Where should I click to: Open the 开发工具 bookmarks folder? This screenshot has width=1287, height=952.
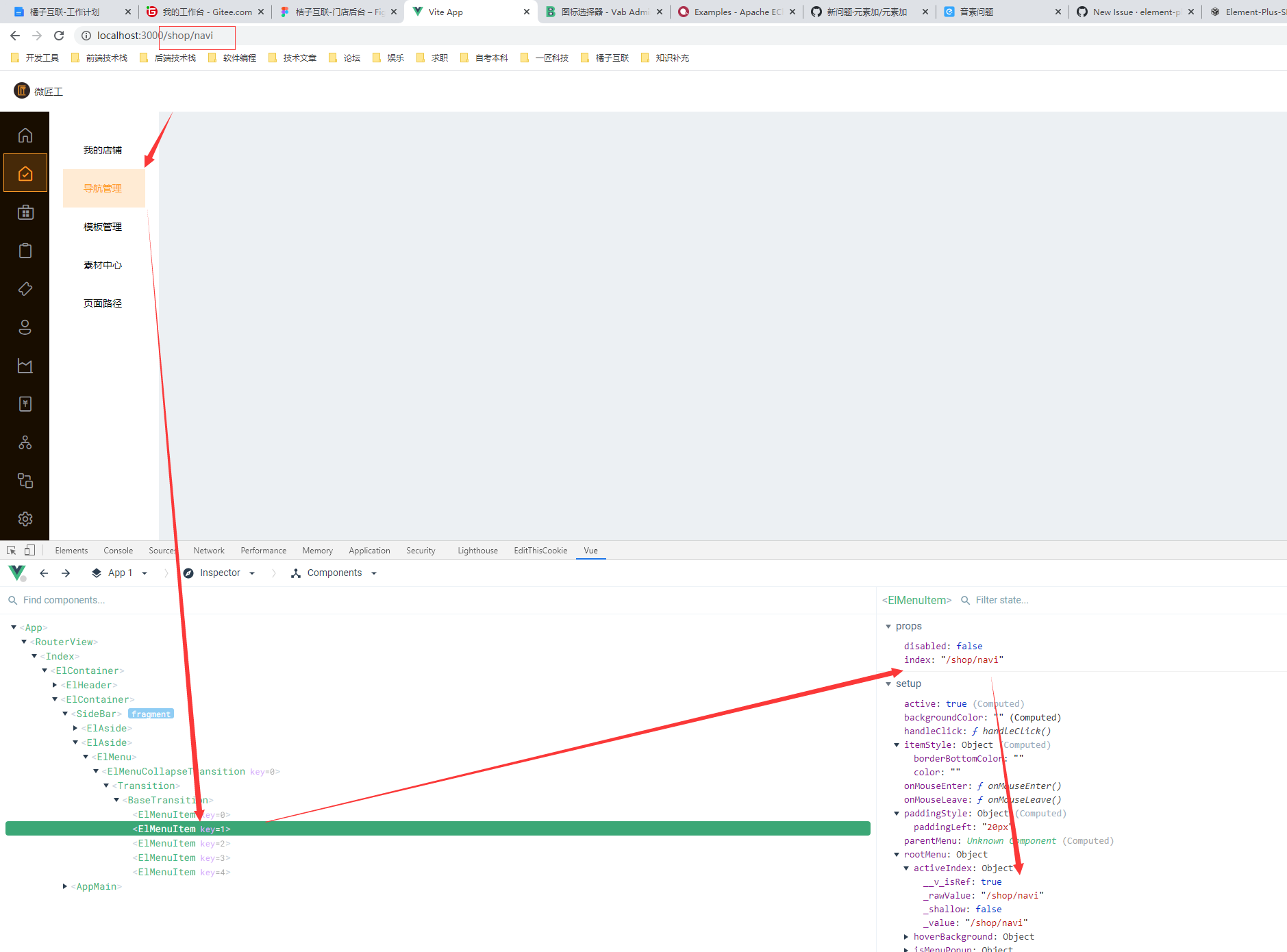tap(36, 58)
